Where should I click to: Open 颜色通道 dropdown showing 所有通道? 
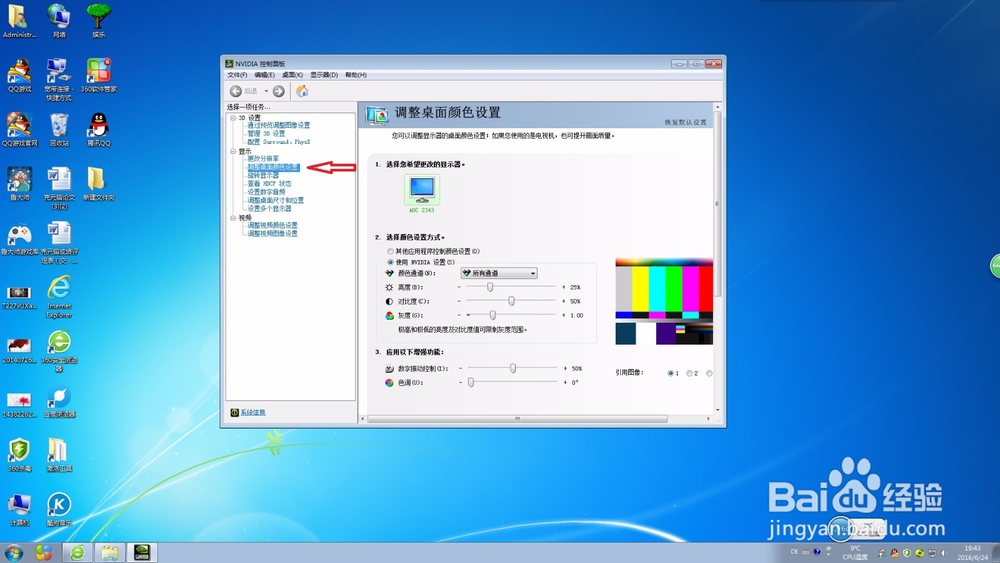pyautogui.click(x=499, y=273)
